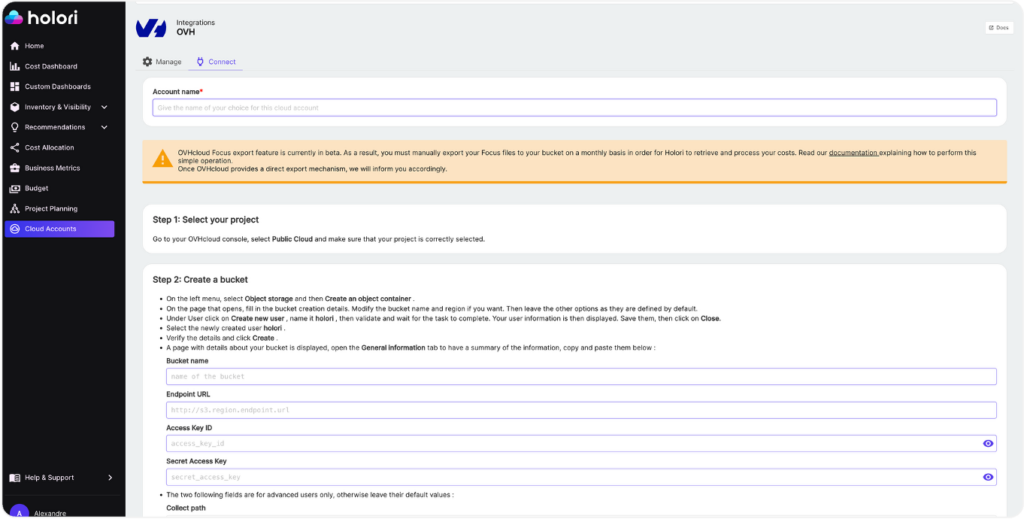Navigate to Project Planning

coord(51,209)
